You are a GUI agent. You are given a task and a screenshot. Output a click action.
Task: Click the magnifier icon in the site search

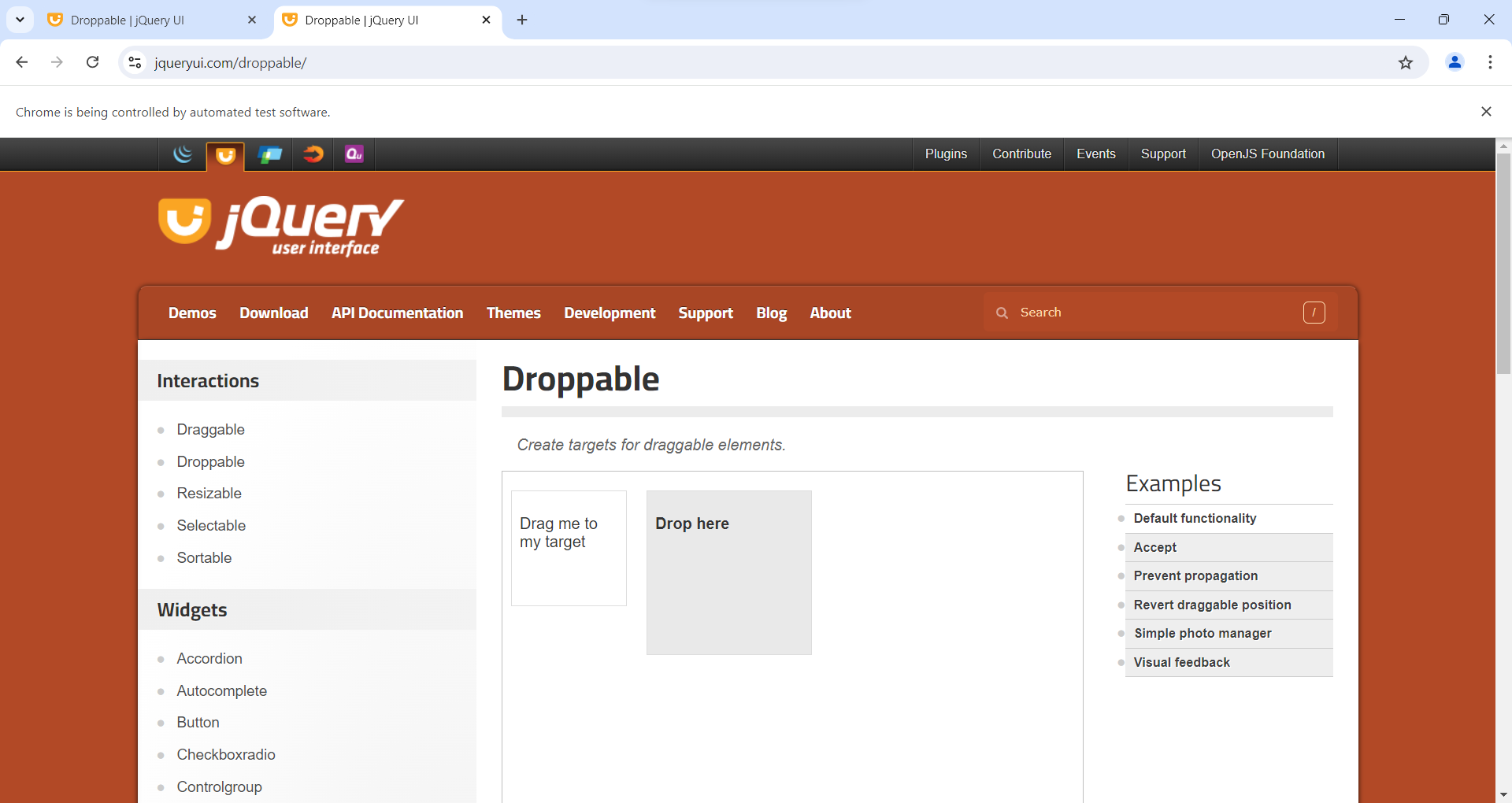[x=1002, y=313]
